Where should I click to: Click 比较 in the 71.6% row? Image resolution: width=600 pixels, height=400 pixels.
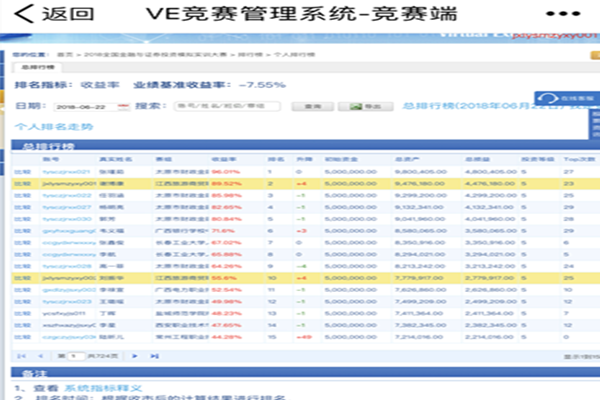click(23, 231)
